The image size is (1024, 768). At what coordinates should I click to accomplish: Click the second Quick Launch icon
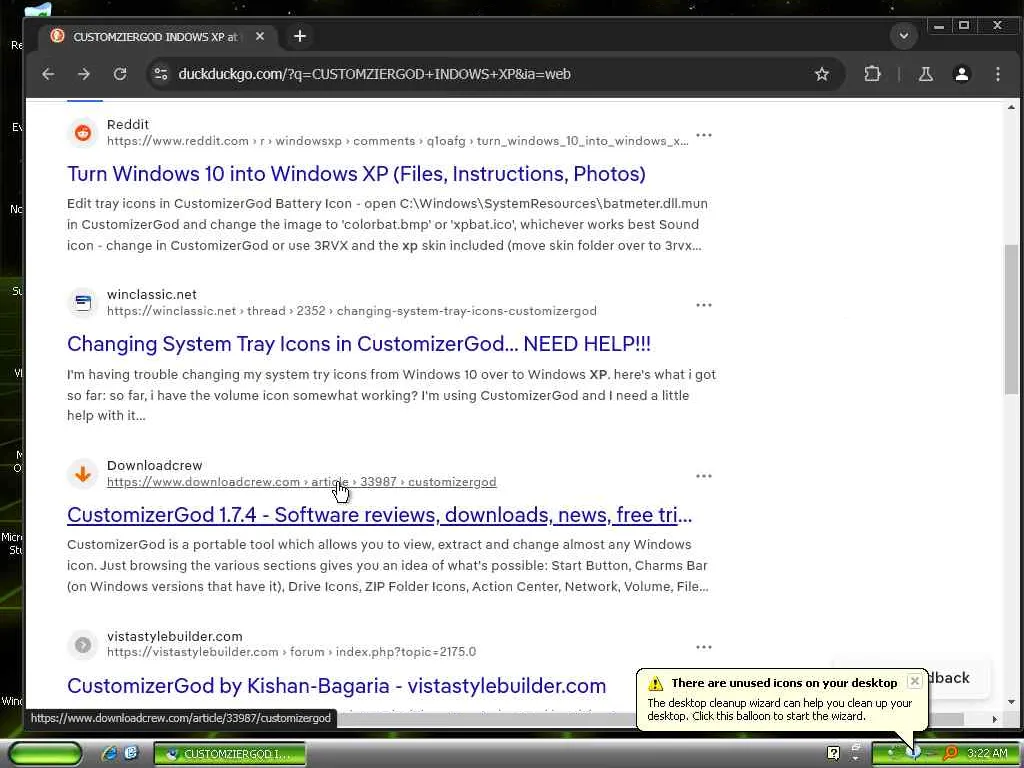(x=131, y=754)
